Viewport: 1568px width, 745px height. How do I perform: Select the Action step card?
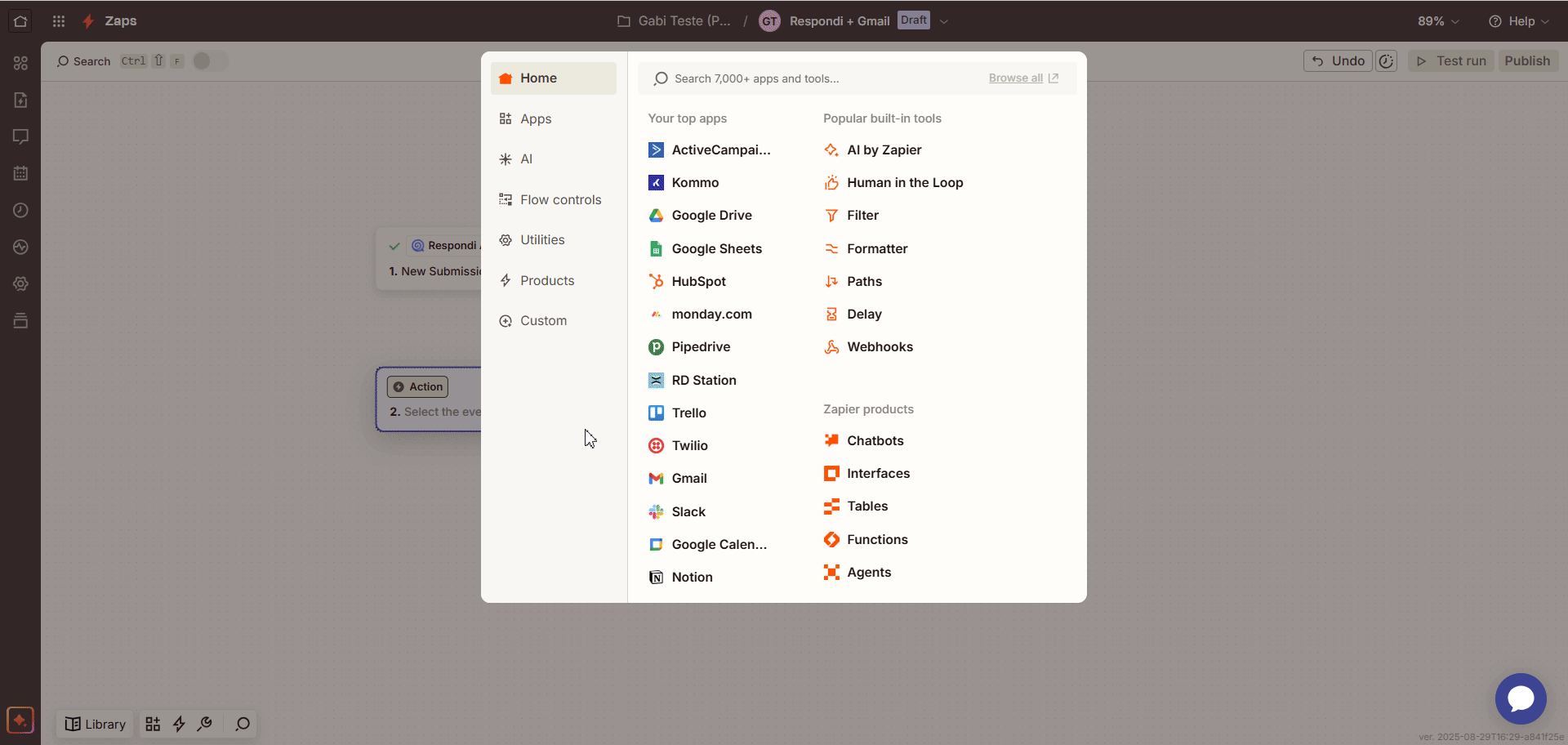click(429, 399)
